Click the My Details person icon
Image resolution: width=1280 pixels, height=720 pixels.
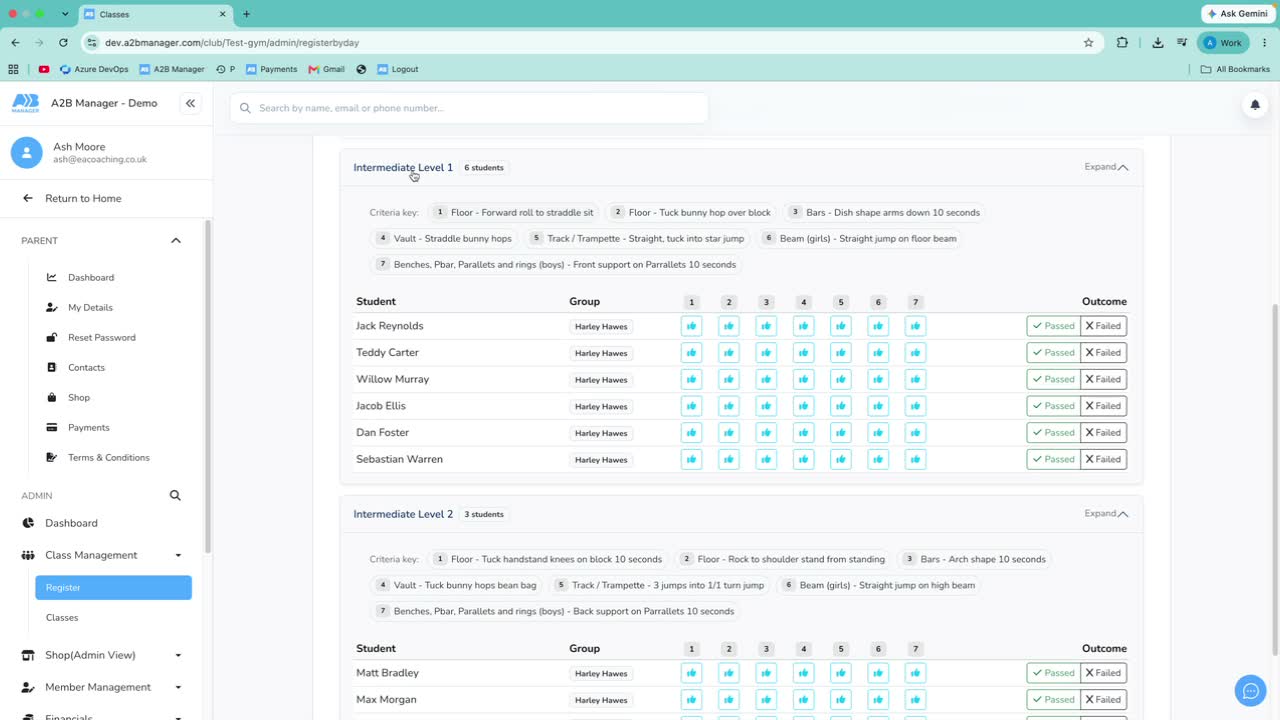coord(52,307)
